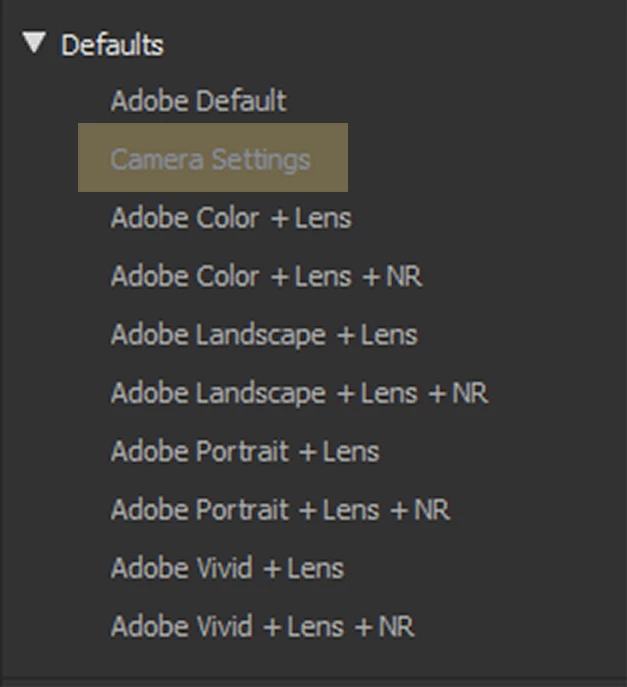
Task: Select Adobe Landscape + Lens preset
Action: 264,334
